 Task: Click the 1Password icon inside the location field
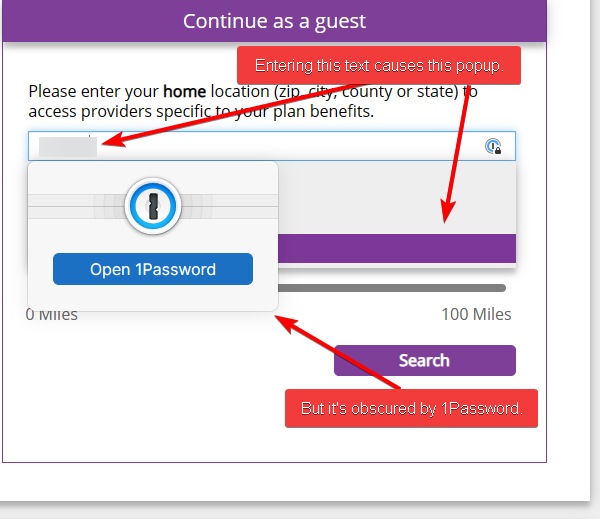(493, 147)
